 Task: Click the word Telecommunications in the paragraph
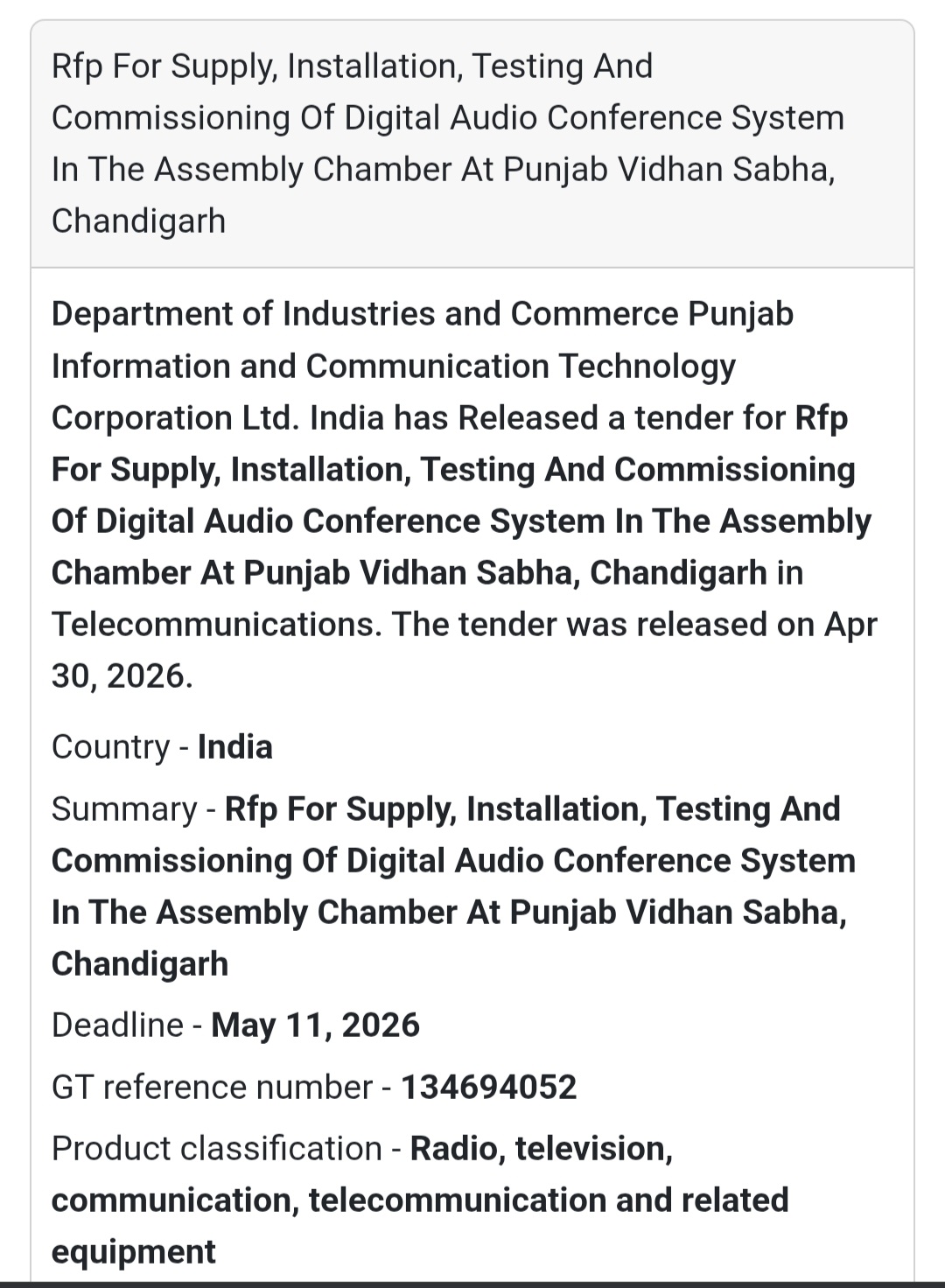pyautogui.click(x=215, y=625)
